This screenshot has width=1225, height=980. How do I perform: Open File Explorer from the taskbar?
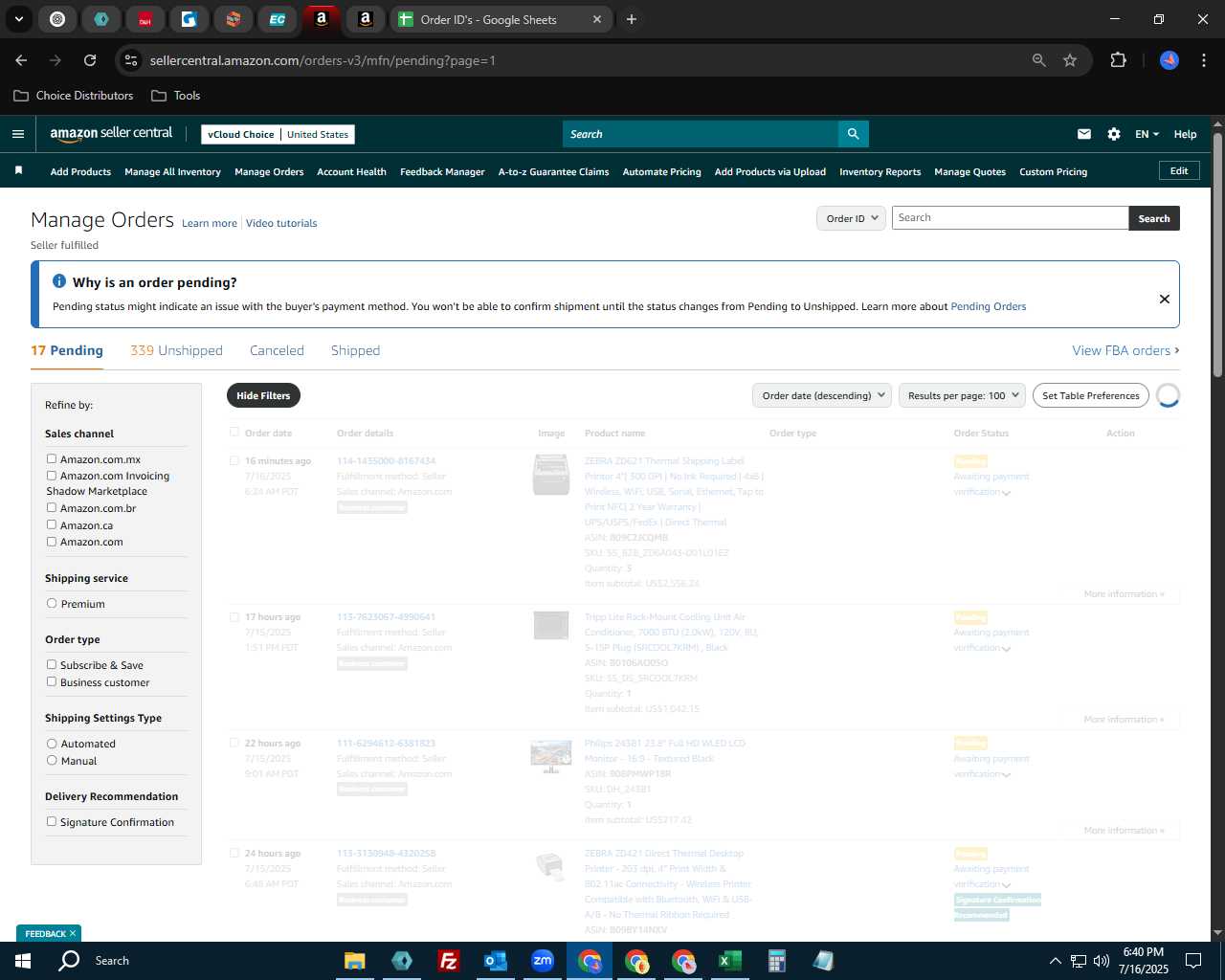click(x=355, y=961)
